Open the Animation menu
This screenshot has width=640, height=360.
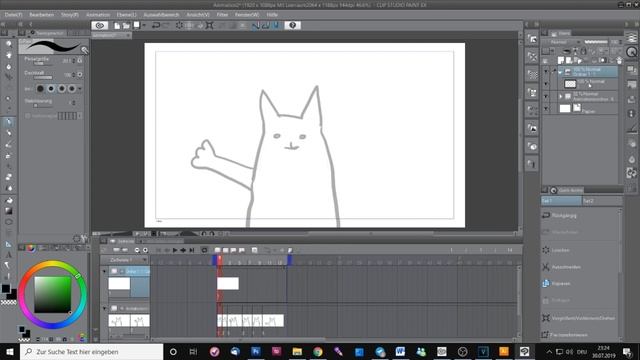(x=98, y=15)
